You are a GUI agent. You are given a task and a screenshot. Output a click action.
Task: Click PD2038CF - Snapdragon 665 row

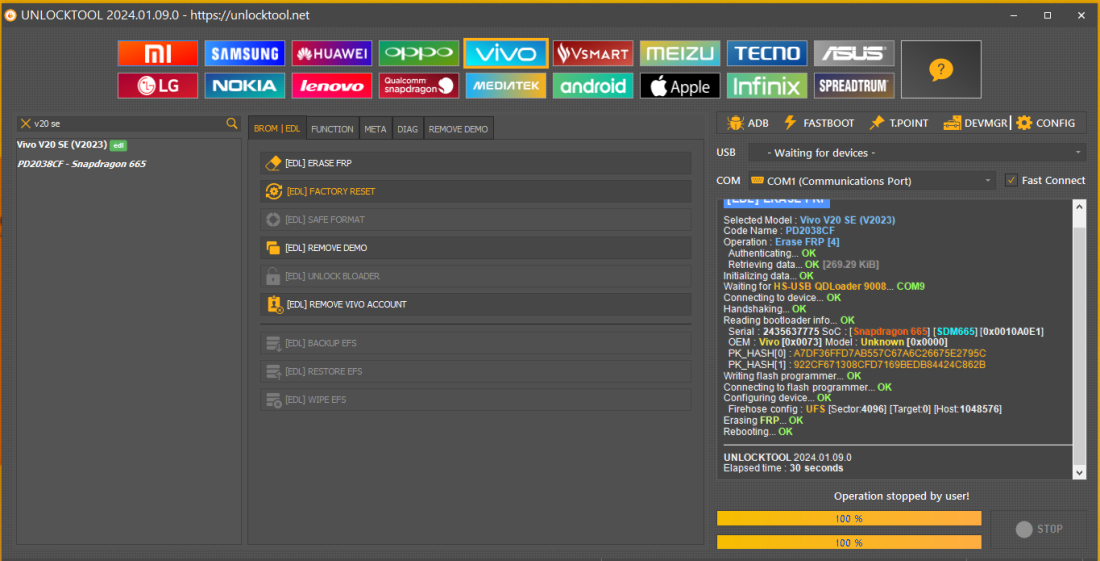pos(81,164)
